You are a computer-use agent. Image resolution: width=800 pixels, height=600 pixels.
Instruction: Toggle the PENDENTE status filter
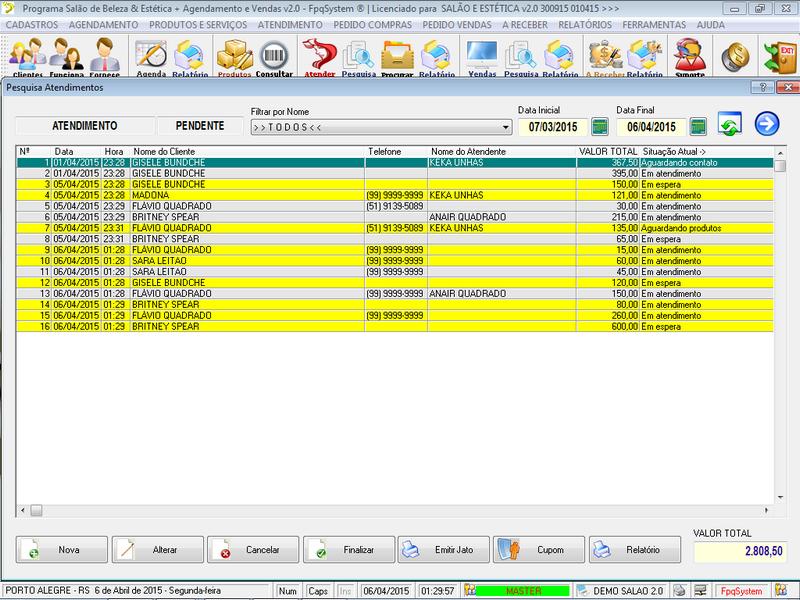(199, 126)
